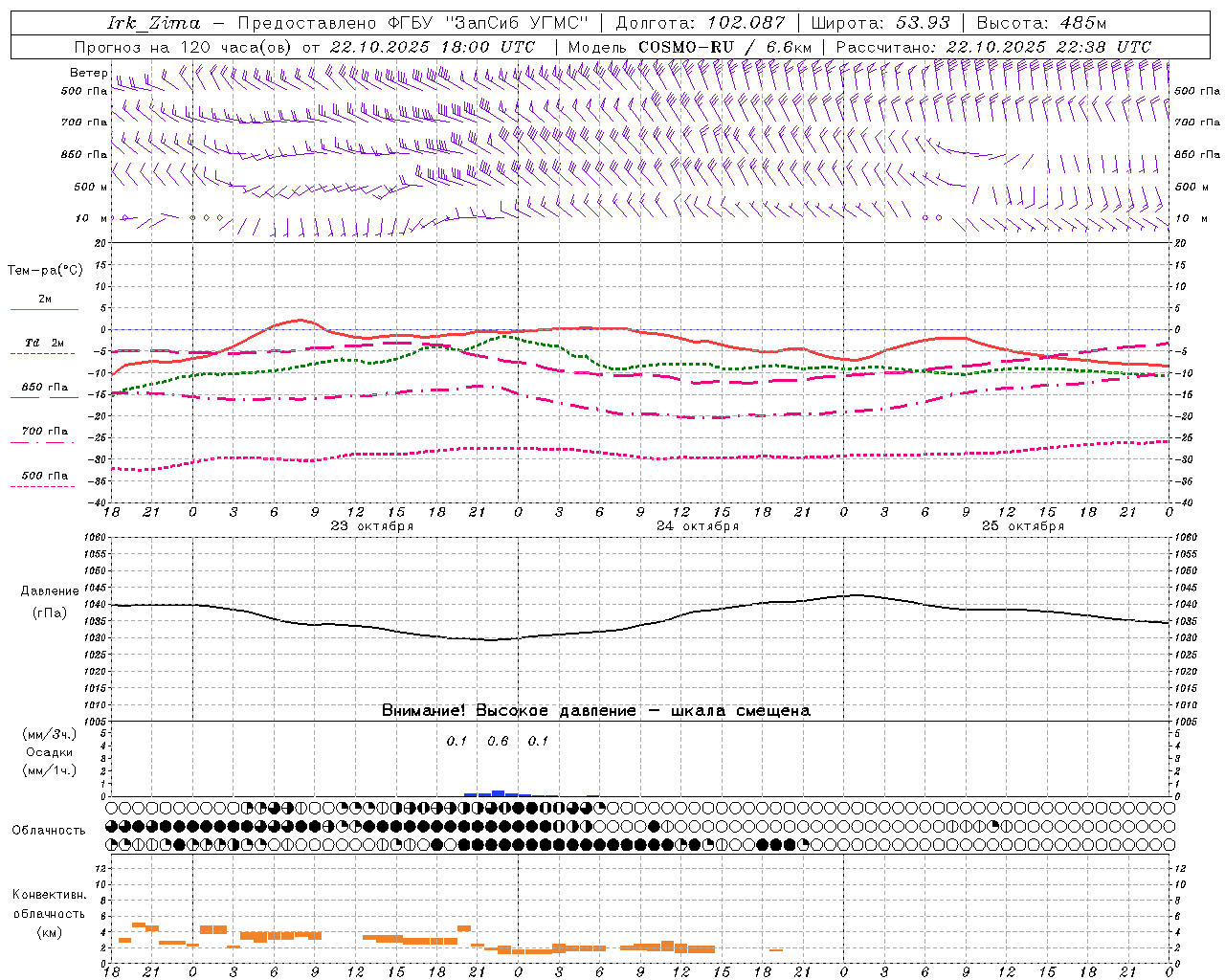Click 'Модель COSMO-RU / 6.6км' text
Screen dimensions: 1225x980
[689, 47]
